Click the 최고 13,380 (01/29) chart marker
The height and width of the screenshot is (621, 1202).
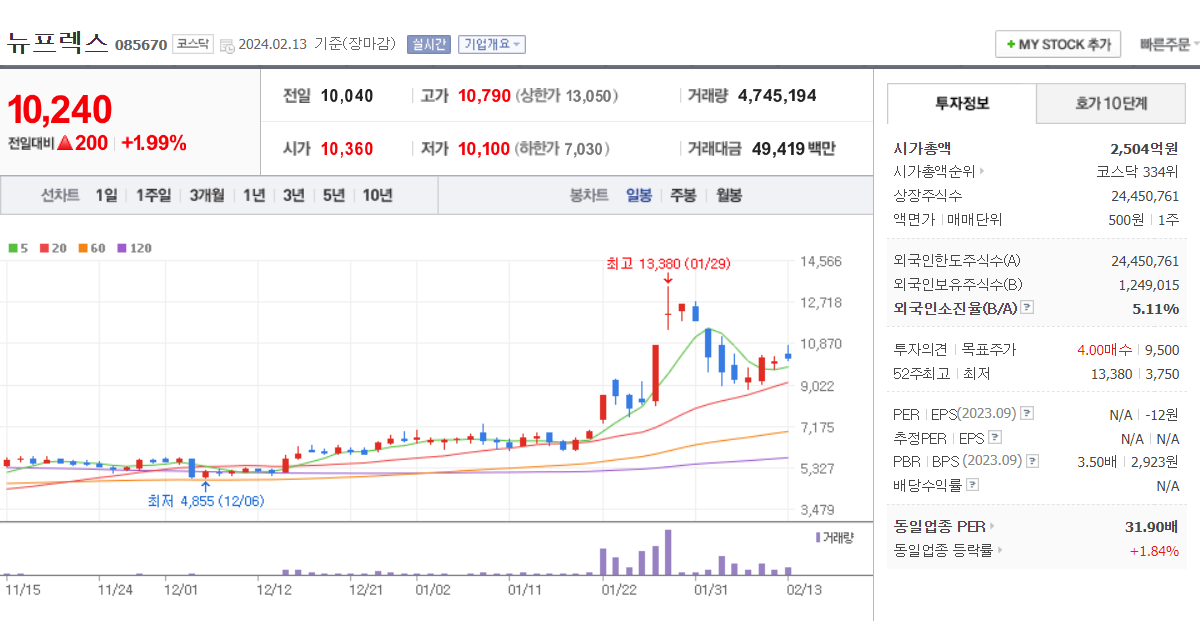pos(668,264)
